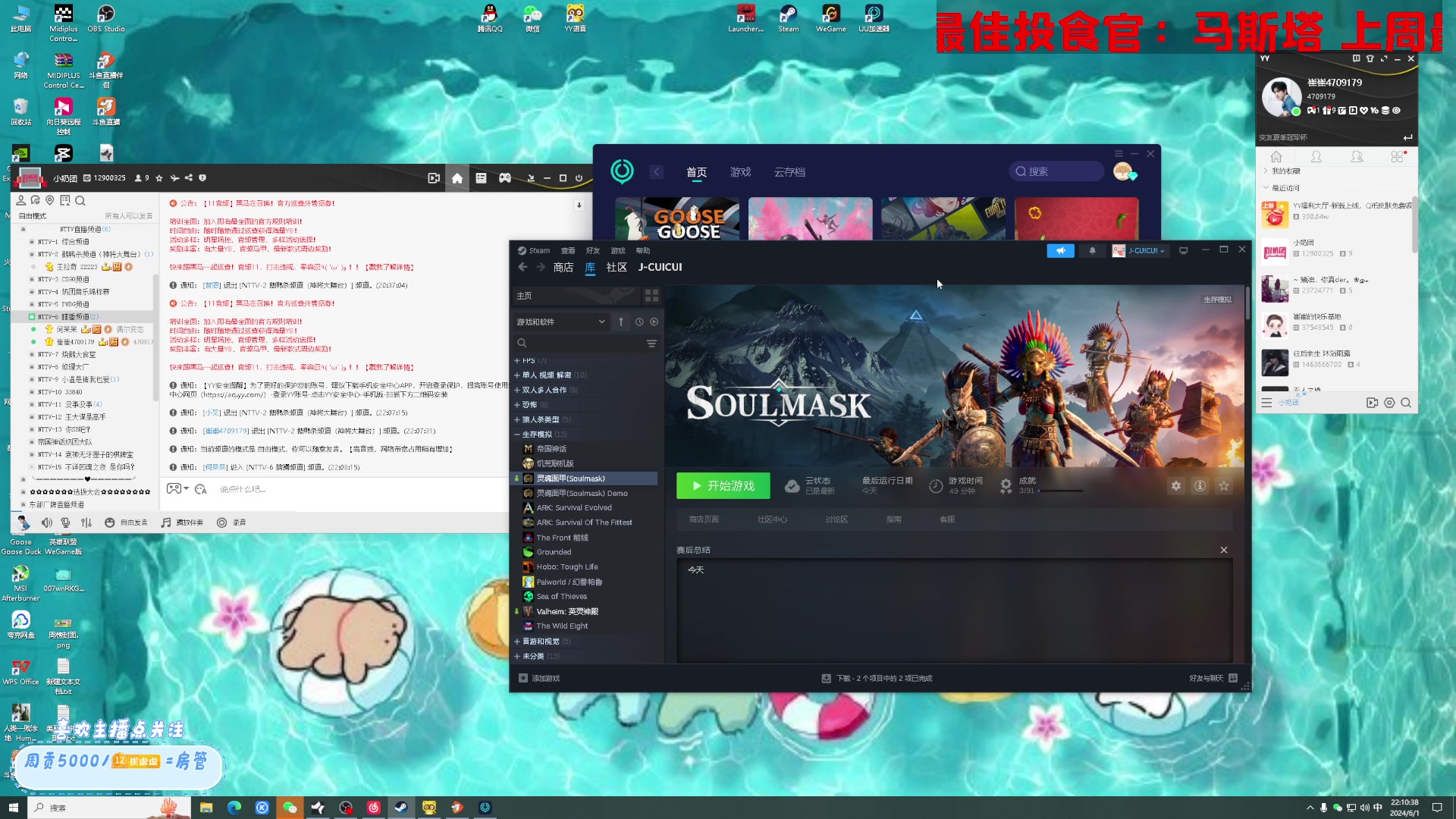Click the green 开始游戏 play button for Soulmask
This screenshot has width=1456, height=819.
pyautogui.click(x=723, y=486)
